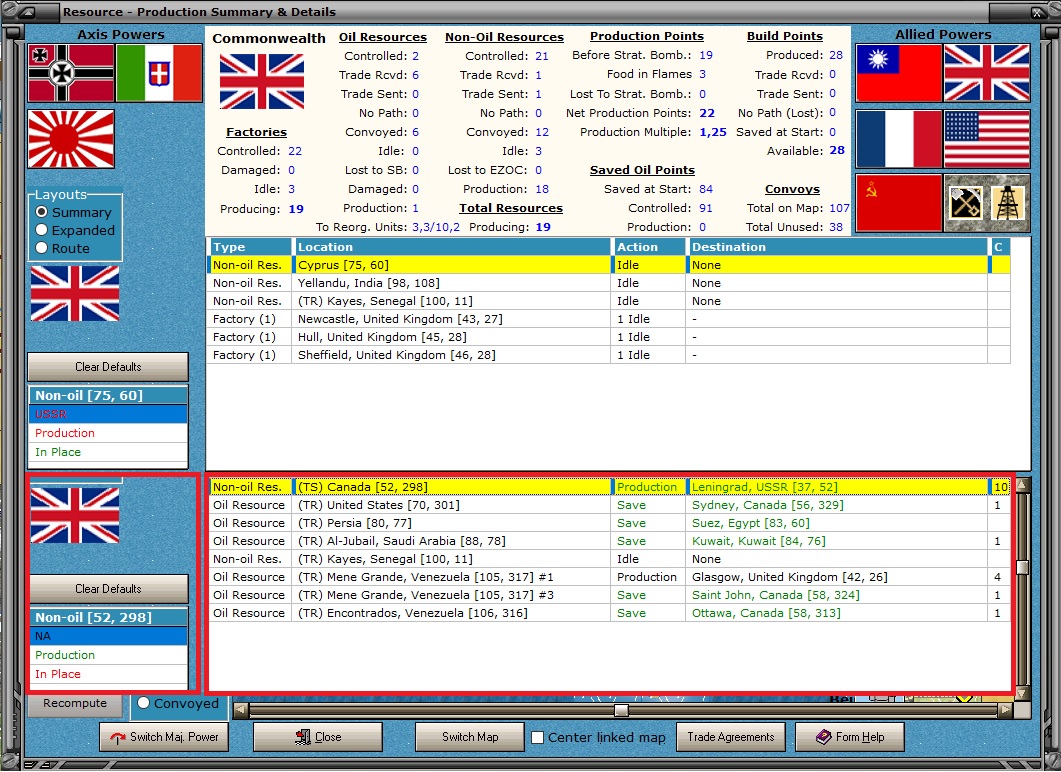Click the Recompute button
The width and height of the screenshot is (1061, 772).
pos(75,704)
